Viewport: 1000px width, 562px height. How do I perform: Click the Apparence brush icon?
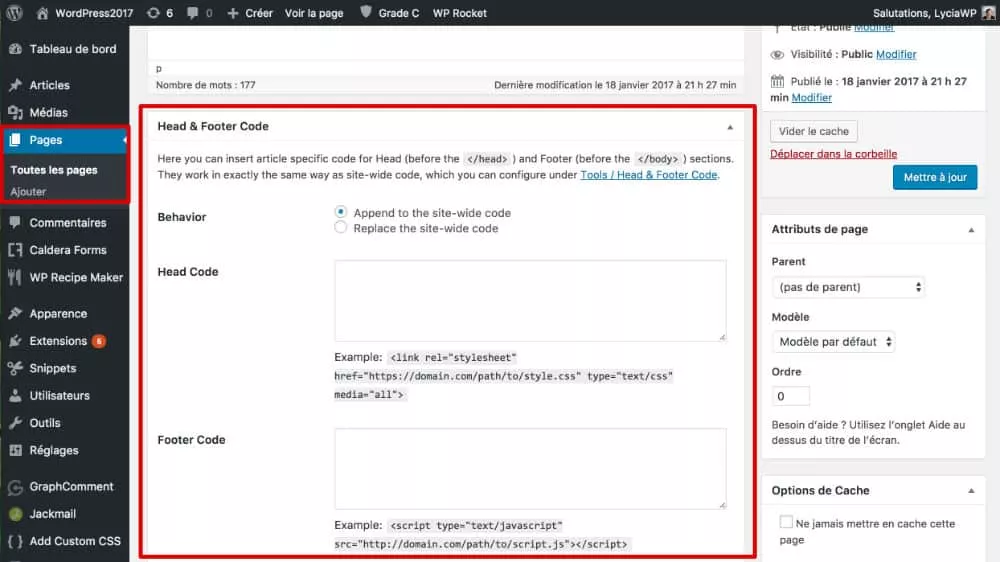pyautogui.click(x=15, y=313)
